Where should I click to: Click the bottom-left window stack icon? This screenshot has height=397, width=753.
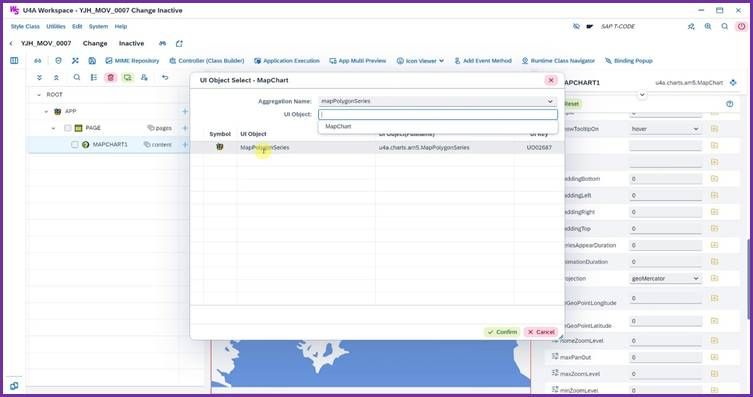click(14, 386)
